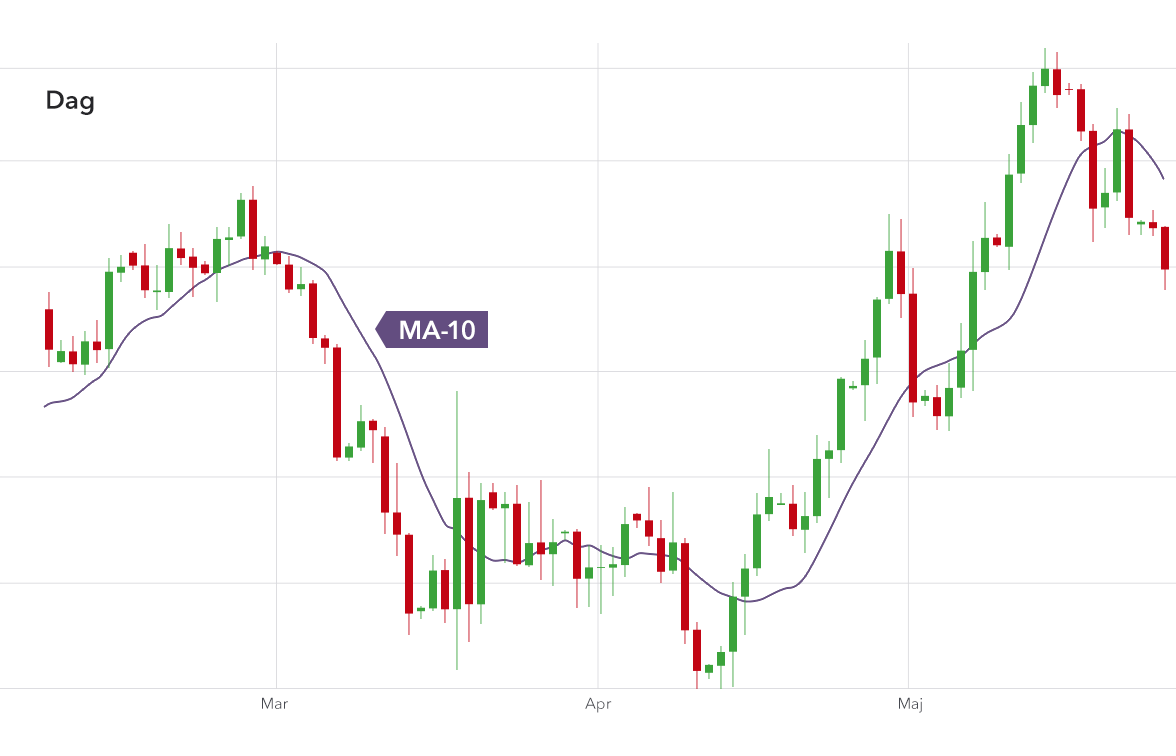Click the Dag timeframe label
The width and height of the screenshot is (1176, 756).
(70, 101)
